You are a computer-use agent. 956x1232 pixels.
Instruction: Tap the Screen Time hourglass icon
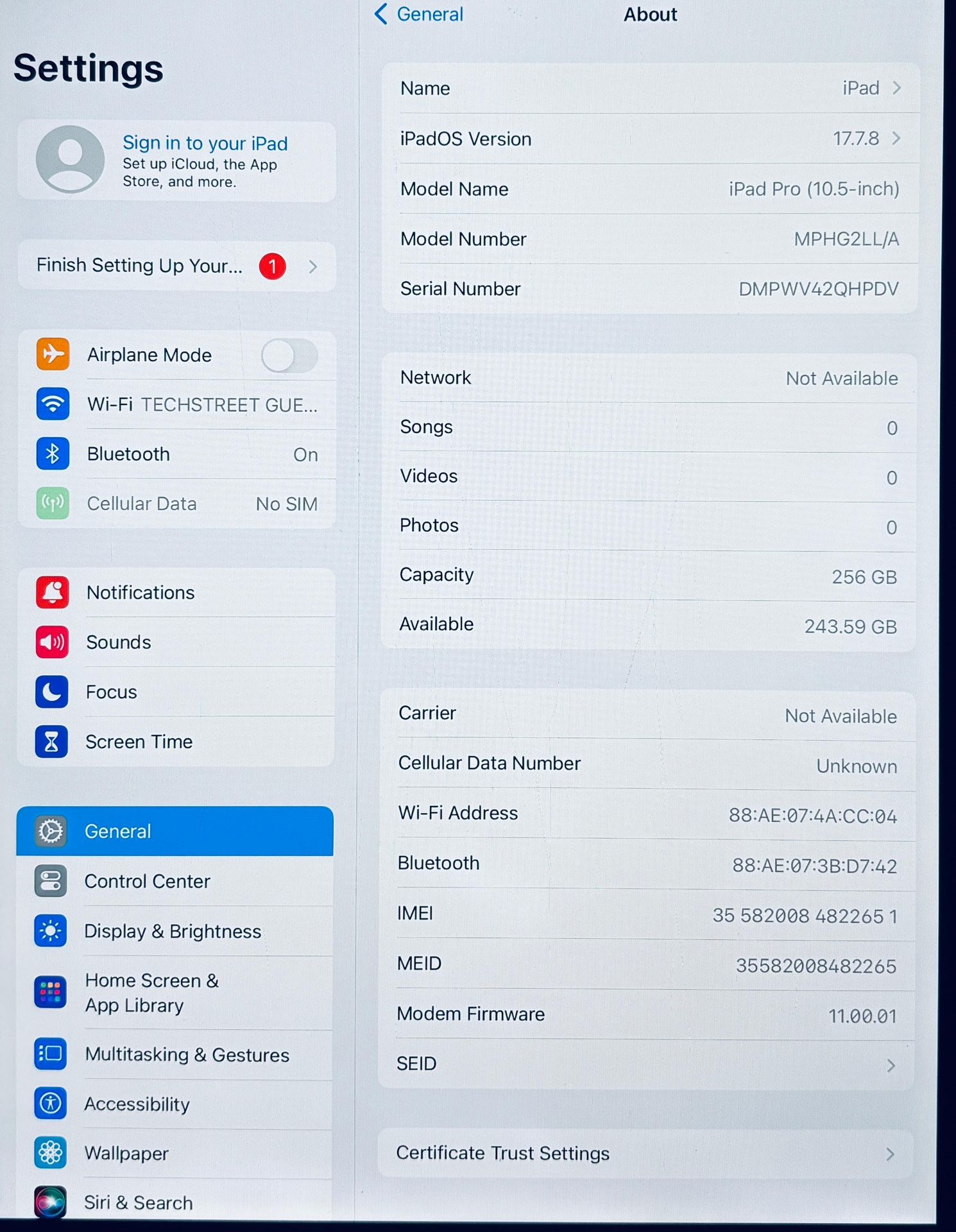point(51,742)
